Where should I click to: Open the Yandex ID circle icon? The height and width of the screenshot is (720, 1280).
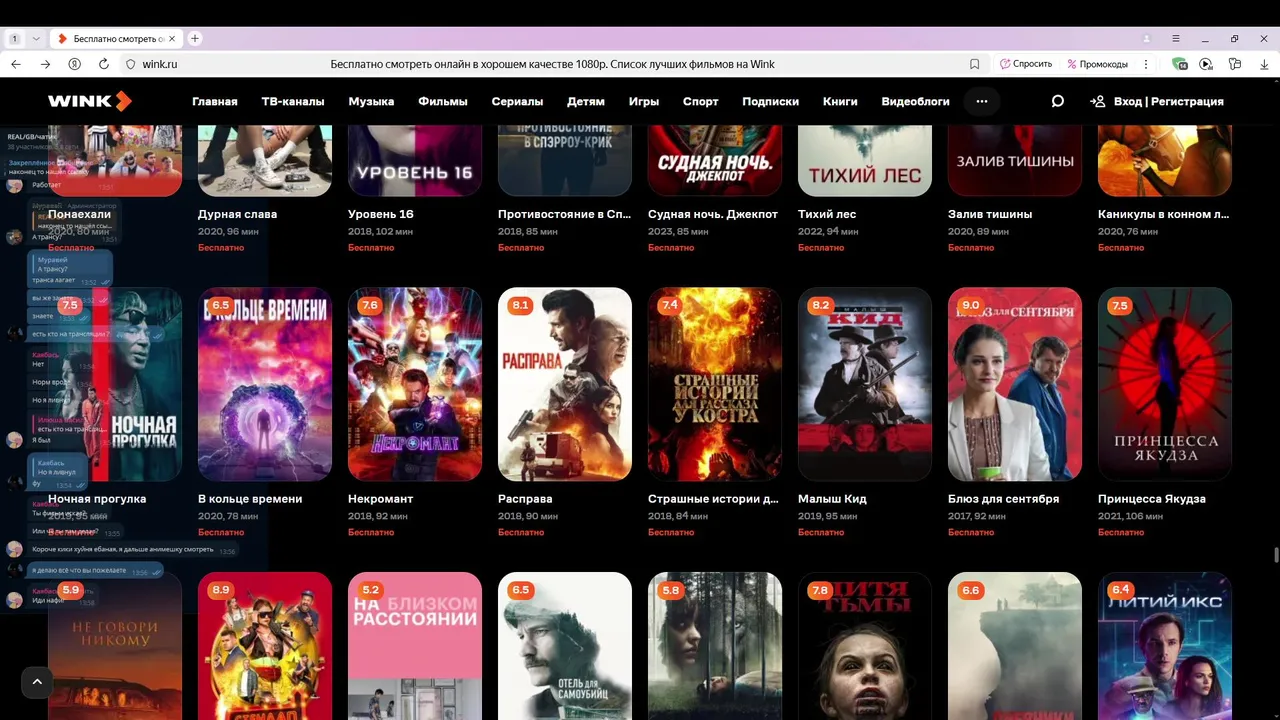click(x=74, y=64)
